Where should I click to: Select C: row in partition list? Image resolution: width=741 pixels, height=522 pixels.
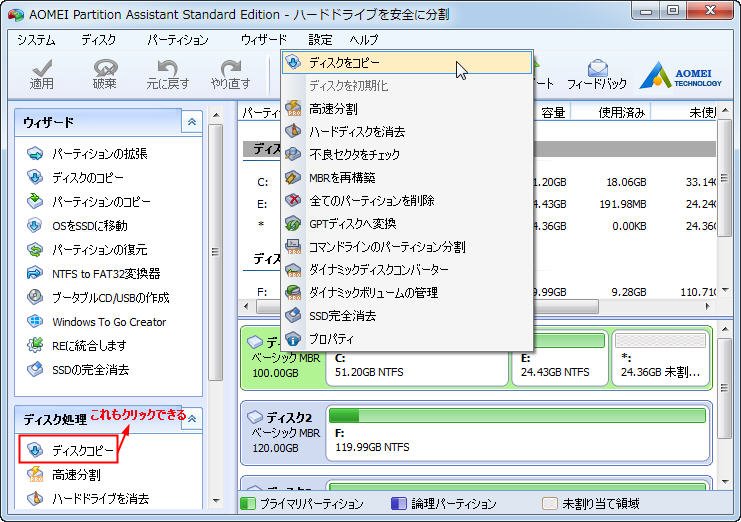click(480, 182)
